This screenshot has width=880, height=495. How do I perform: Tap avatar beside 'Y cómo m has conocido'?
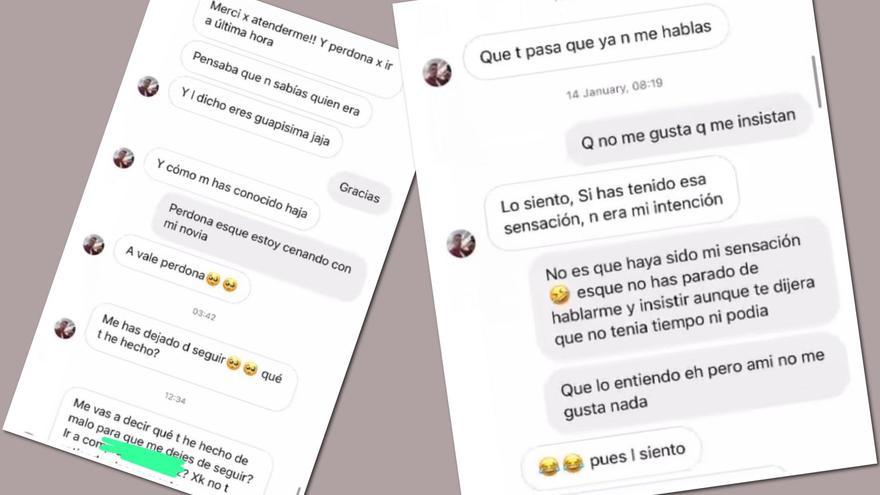point(123,158)
